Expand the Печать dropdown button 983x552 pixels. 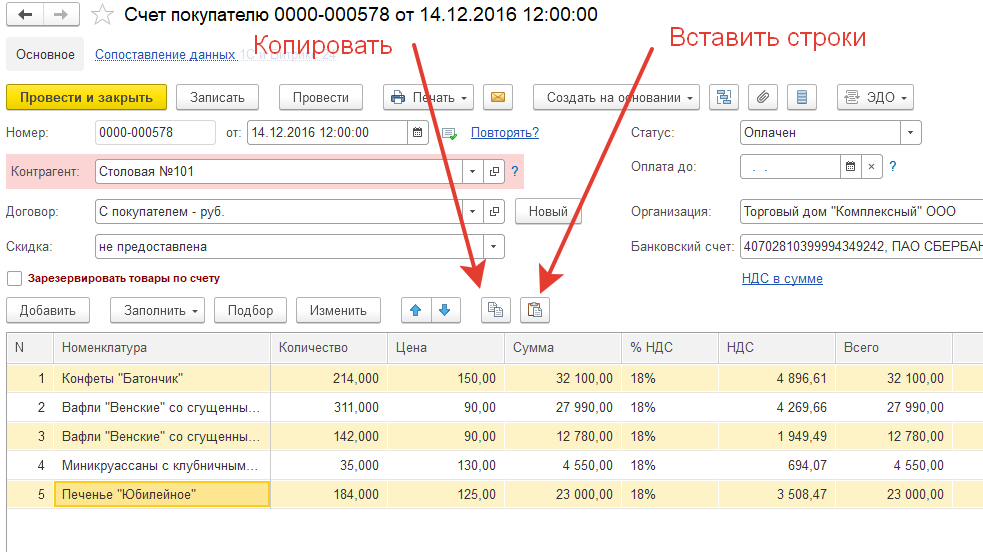pos(429,97)
